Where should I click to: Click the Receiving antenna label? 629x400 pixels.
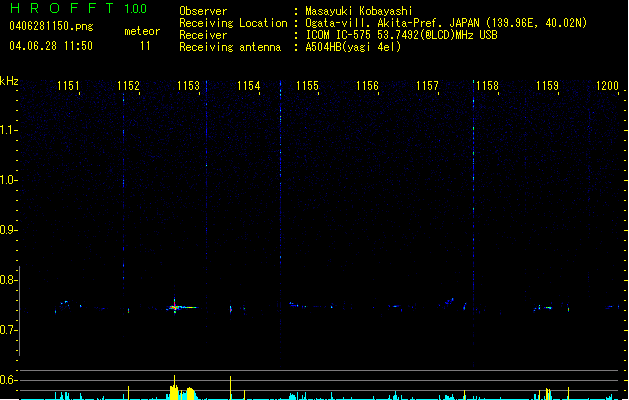pos(230,47)
